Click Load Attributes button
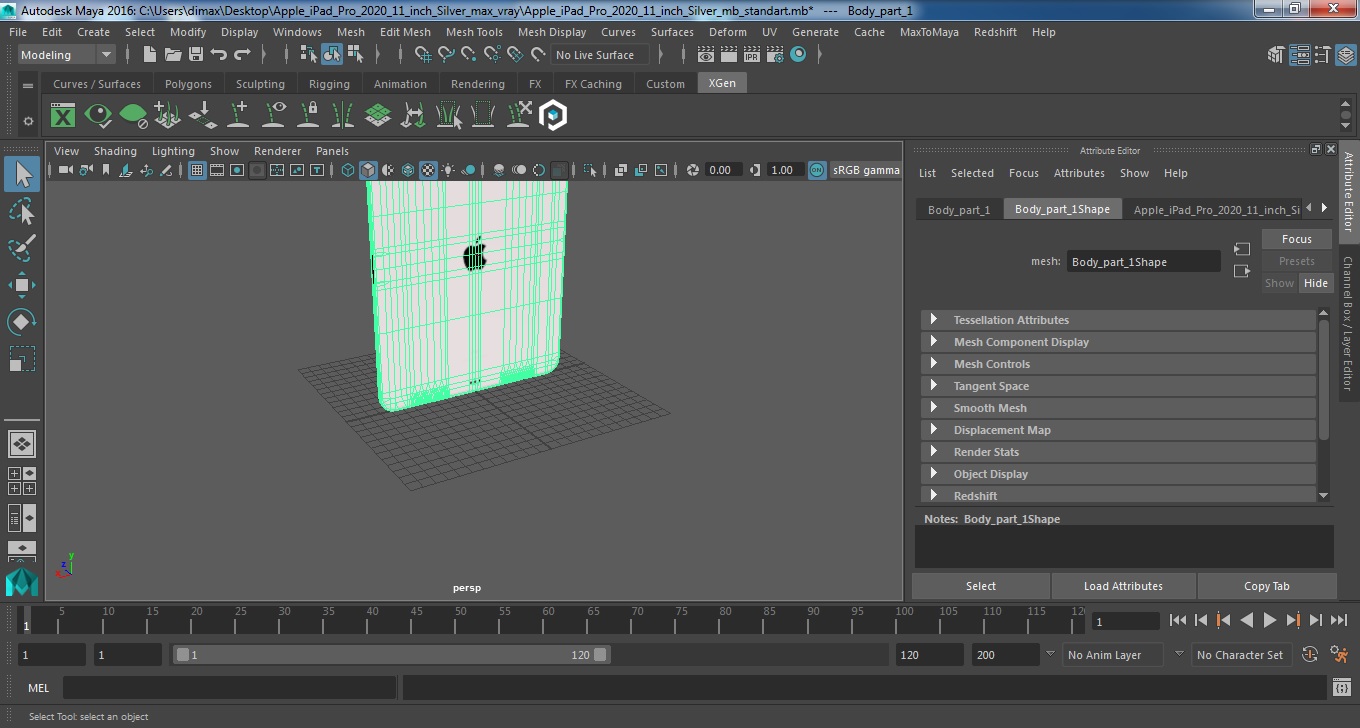This screenshot has width=1360, height=728. point(1123,586)
